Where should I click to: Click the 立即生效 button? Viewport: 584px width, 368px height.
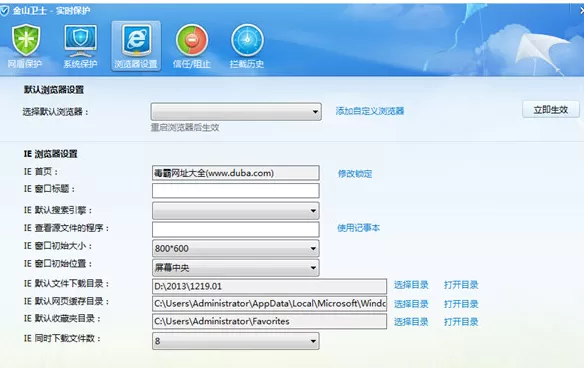[550, 110]
